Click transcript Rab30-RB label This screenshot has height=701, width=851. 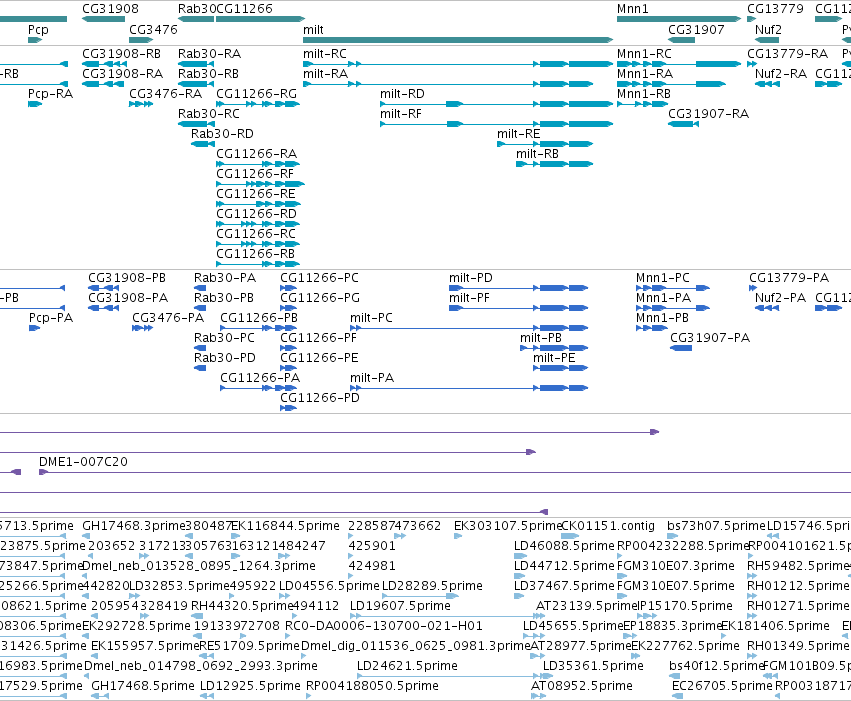pyautogui.click(x=208, y=74)
